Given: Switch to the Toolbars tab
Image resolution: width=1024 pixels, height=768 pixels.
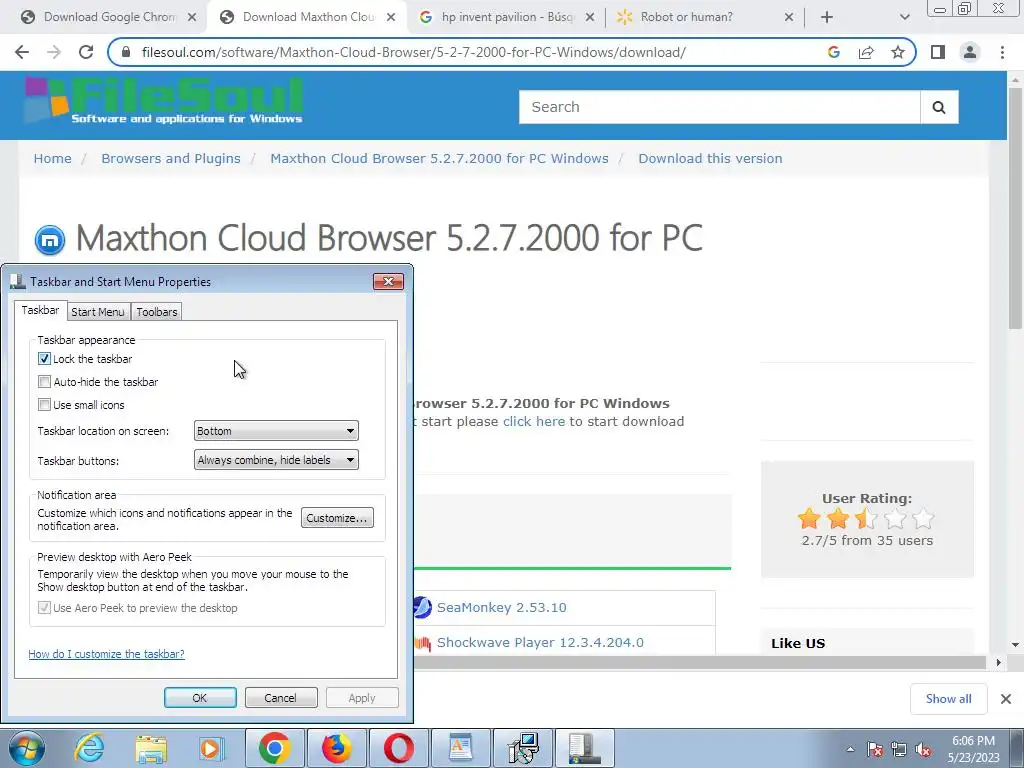Looking at the screenshot, I should pos(157,312).
